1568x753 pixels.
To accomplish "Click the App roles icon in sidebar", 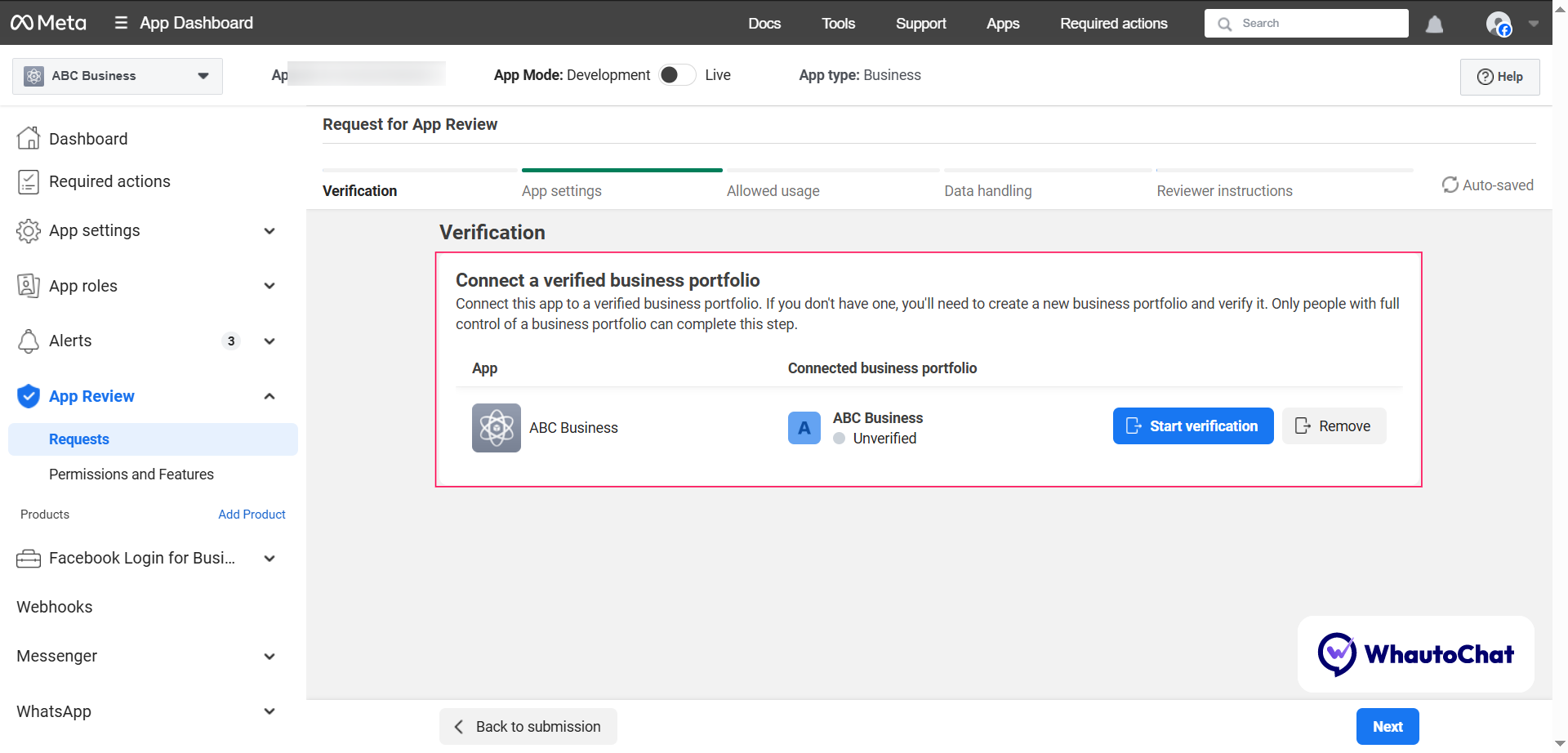I will click(x=29, y=285).
